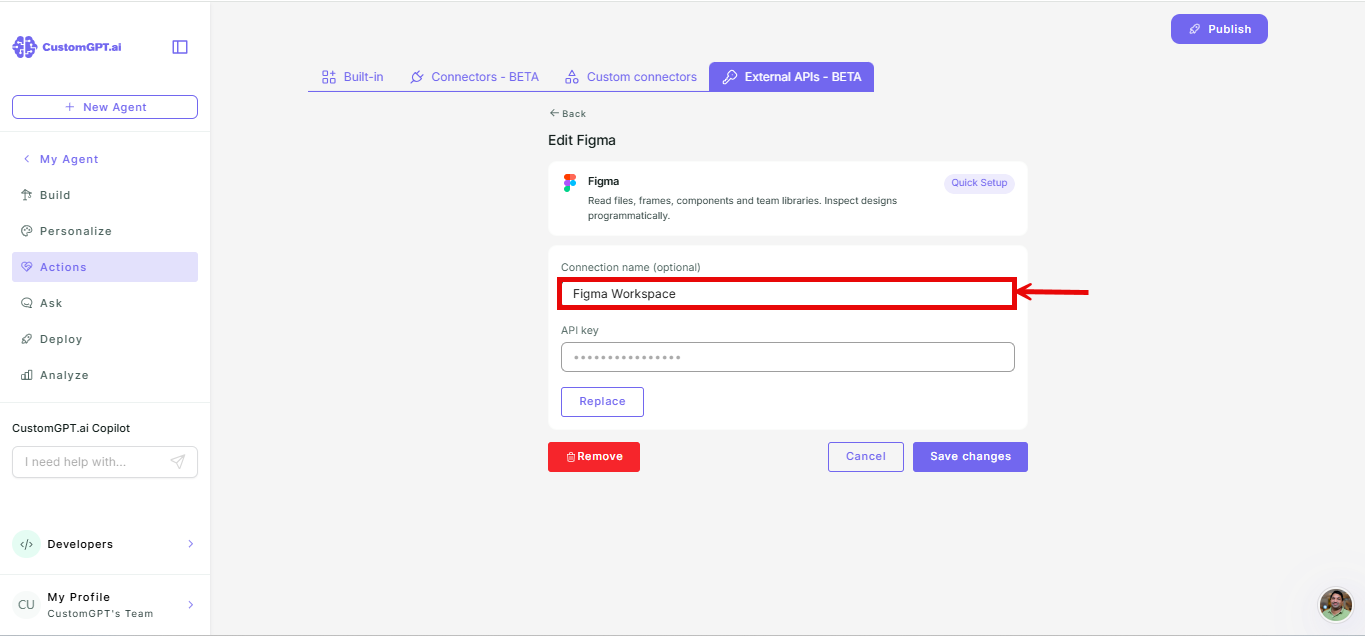
Task: Click the Analyze bar chart icon
Action: (27, 375)
